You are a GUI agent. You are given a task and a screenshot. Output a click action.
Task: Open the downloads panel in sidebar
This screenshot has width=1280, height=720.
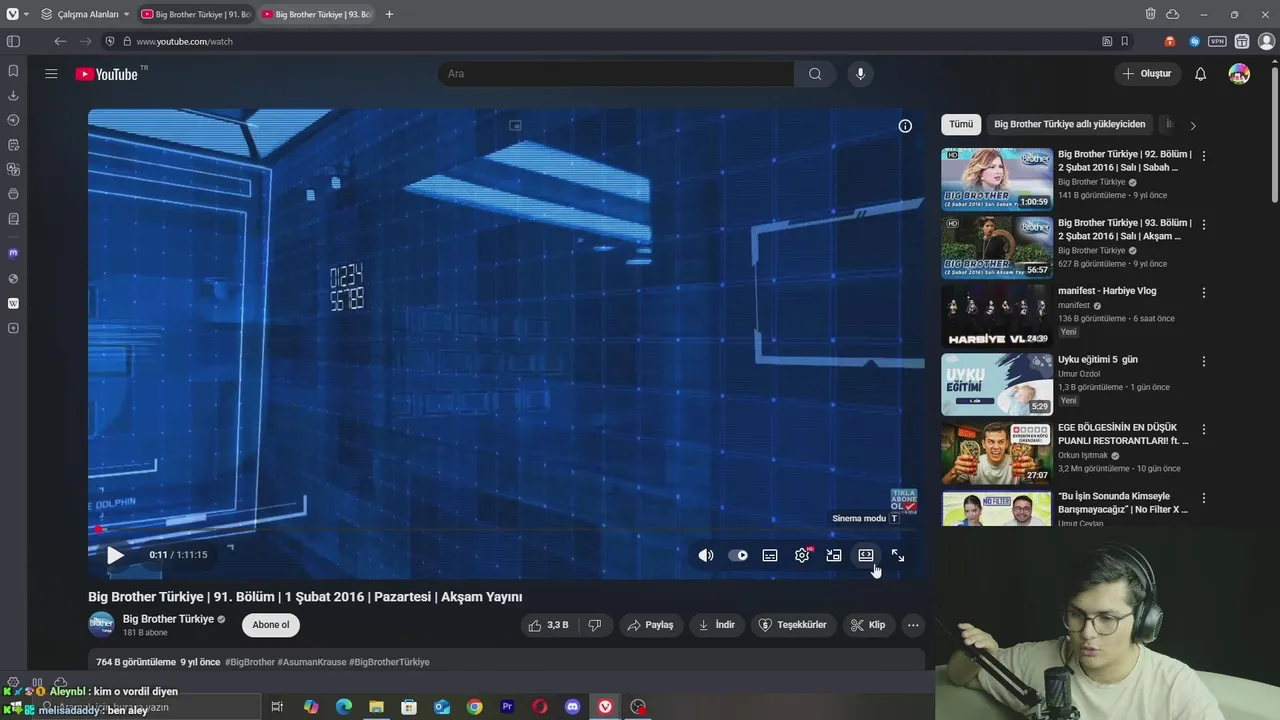13,96
